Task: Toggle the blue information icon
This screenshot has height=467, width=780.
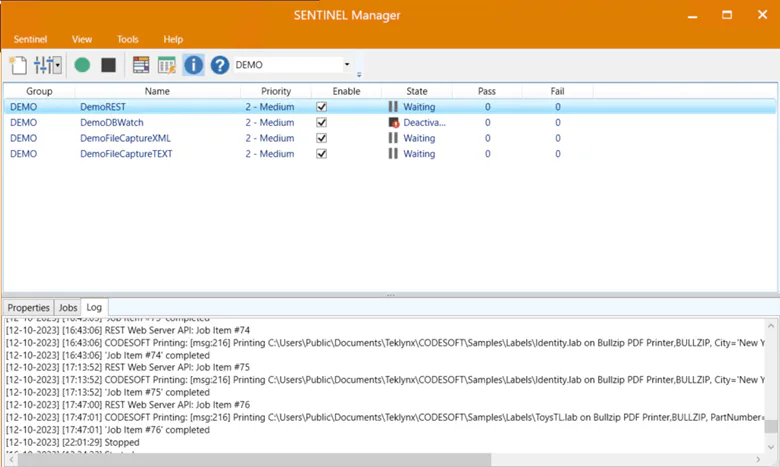Action: point(194,65)
